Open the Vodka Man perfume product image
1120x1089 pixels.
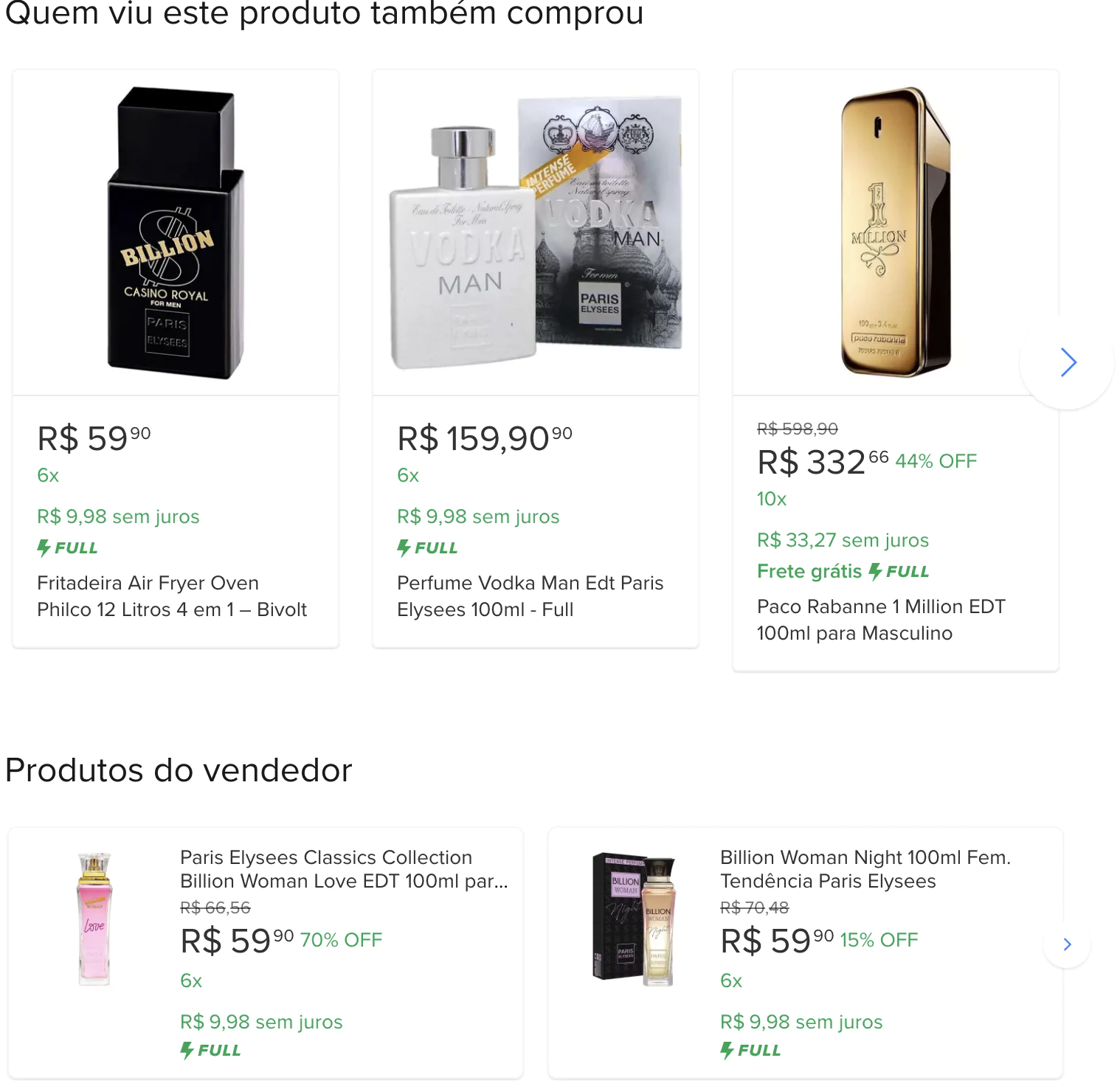pyautogui.click(x=536, y=233)
